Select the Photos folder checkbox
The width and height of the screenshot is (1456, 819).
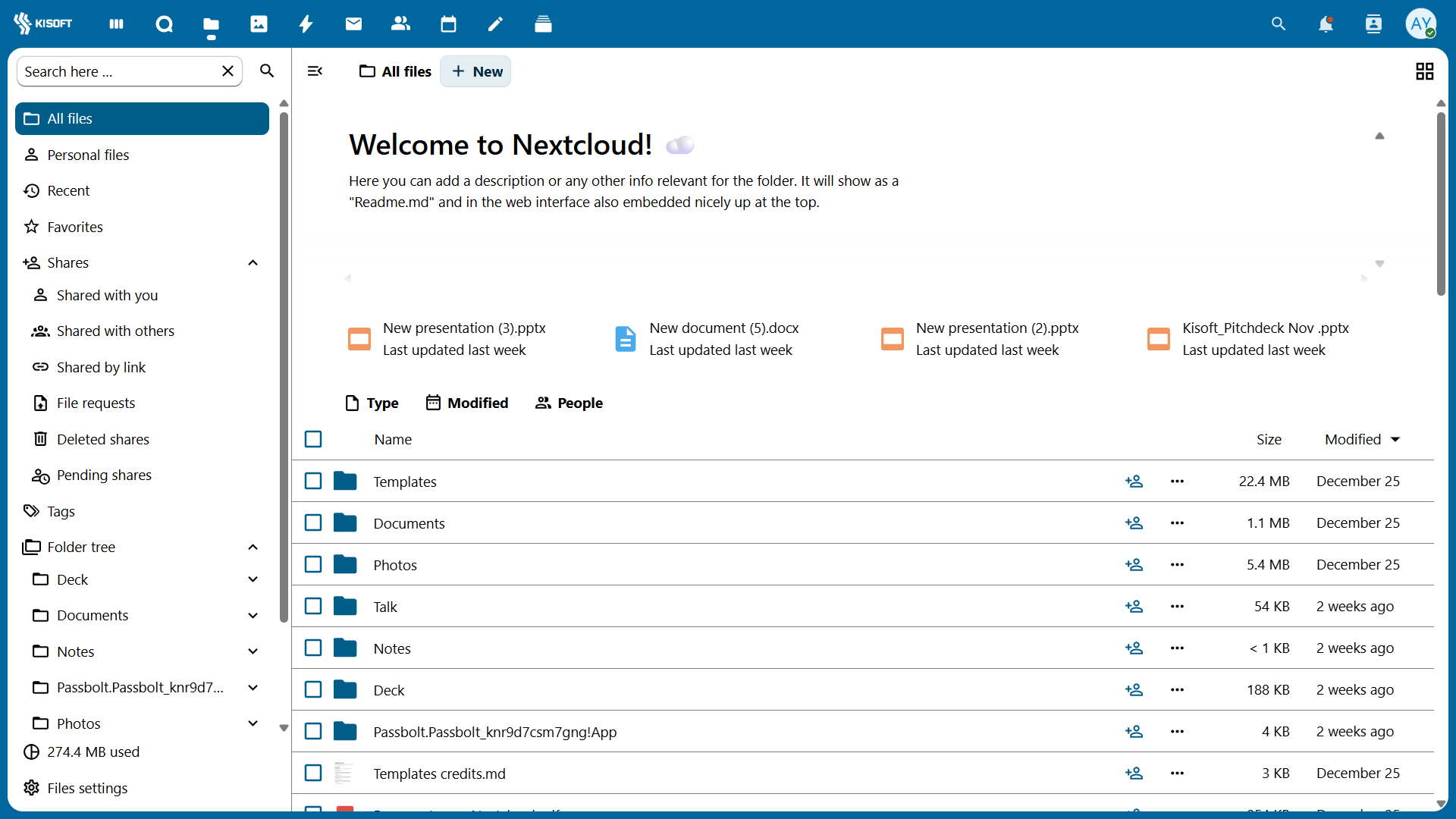pos(313,564)
